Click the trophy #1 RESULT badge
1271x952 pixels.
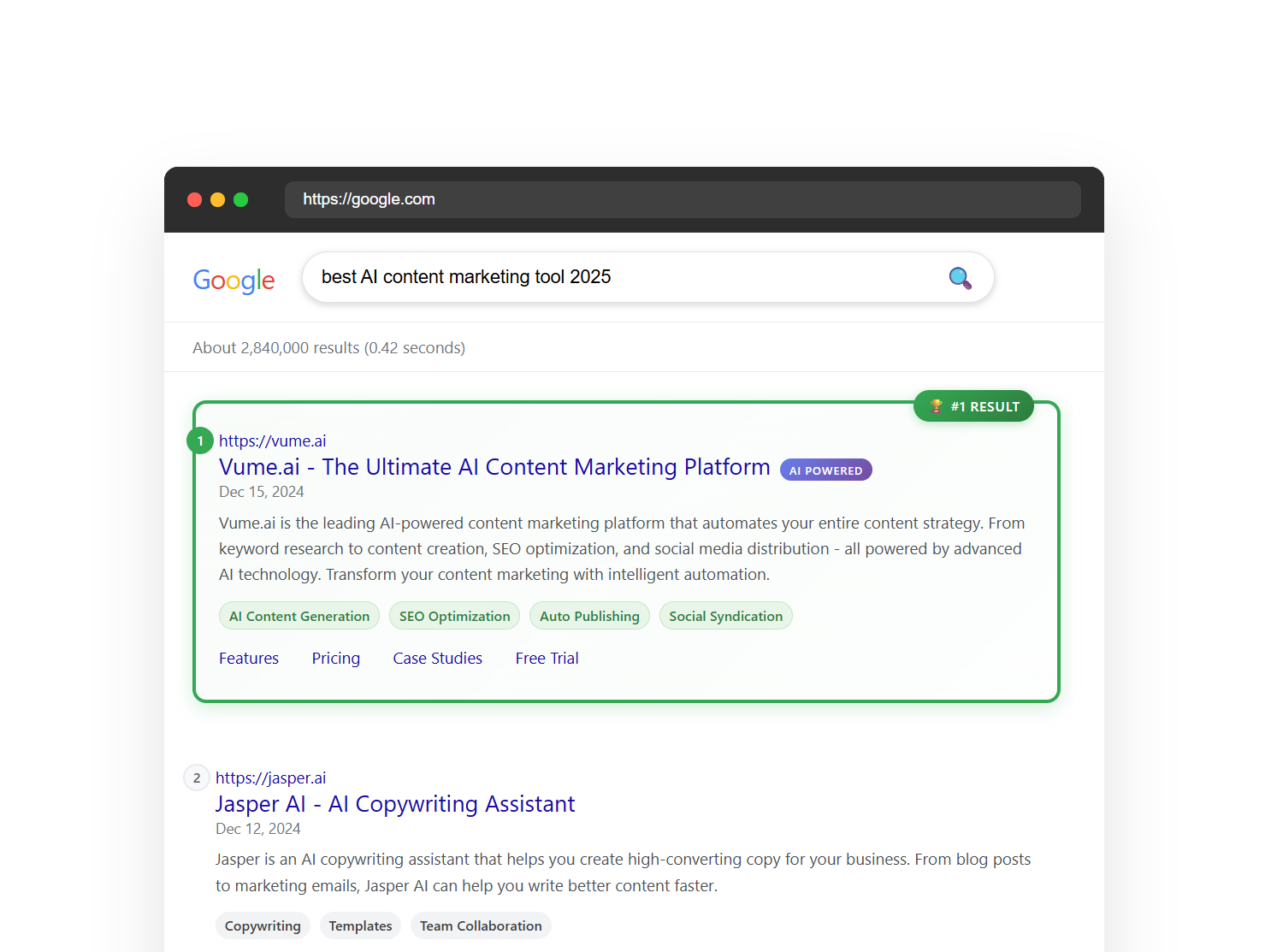tap(973, 406)
